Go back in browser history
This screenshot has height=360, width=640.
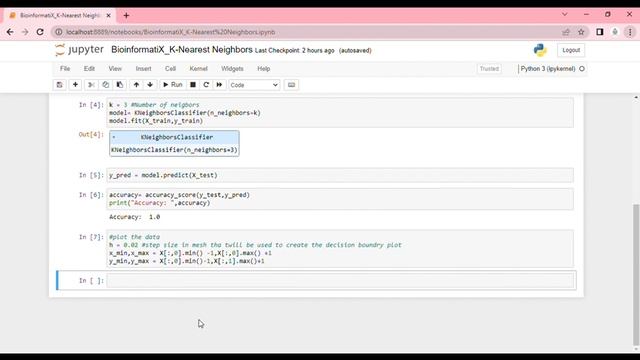click(x=10, y=32)
